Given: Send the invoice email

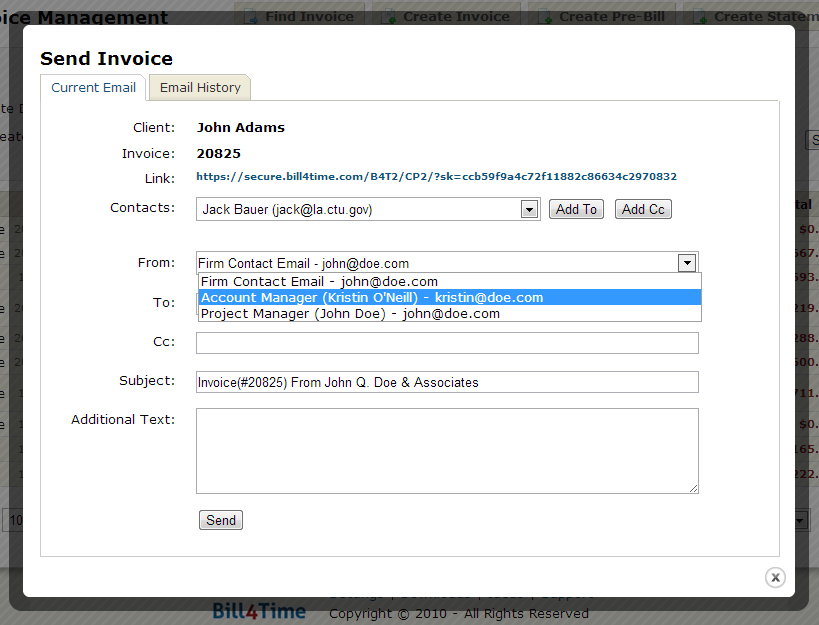Looking at the screenshot, I should pyautogui.click(x=221, y=520).
